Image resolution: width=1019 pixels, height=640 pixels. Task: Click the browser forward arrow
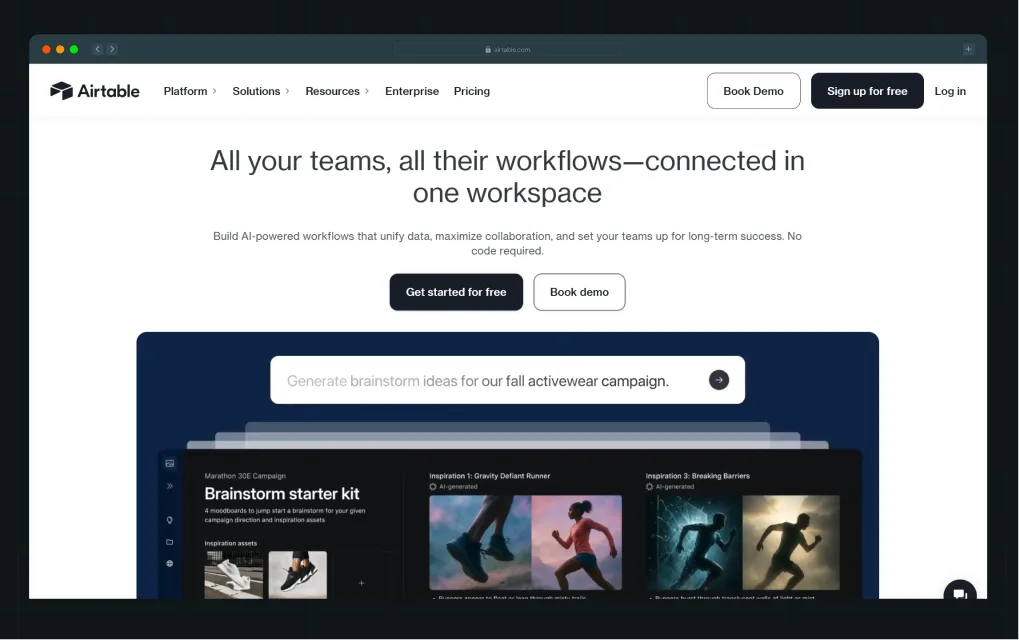[112, 49]
